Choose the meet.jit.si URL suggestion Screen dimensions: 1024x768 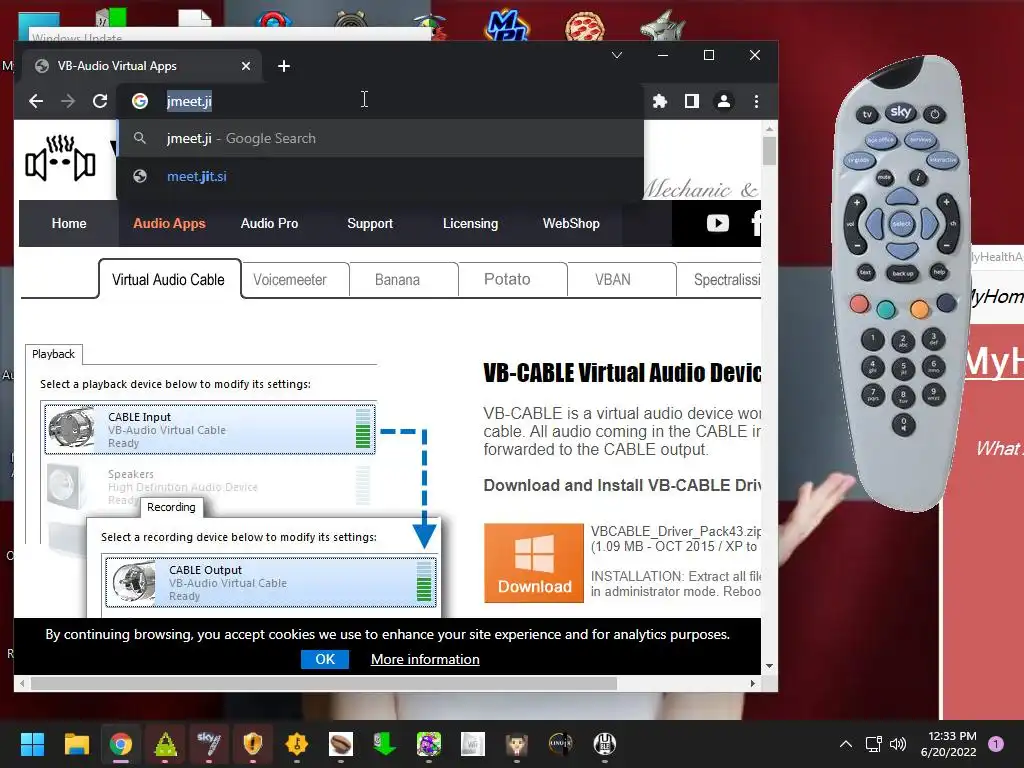380,176
